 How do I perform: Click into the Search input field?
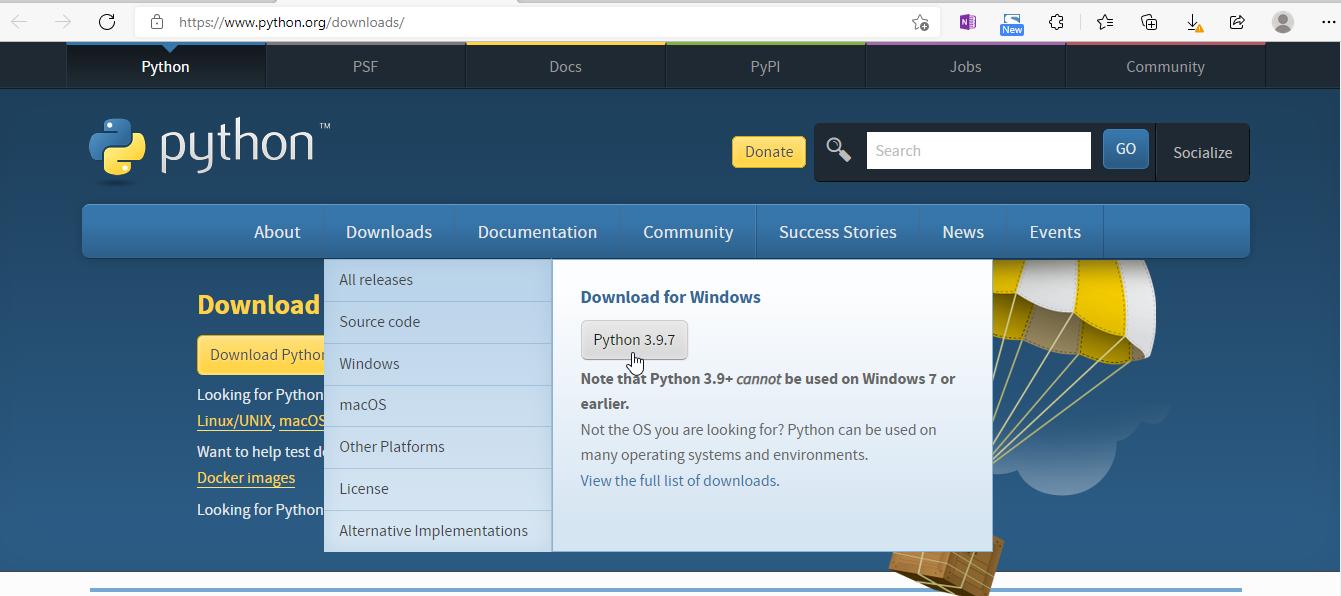(x=978, y=151)
